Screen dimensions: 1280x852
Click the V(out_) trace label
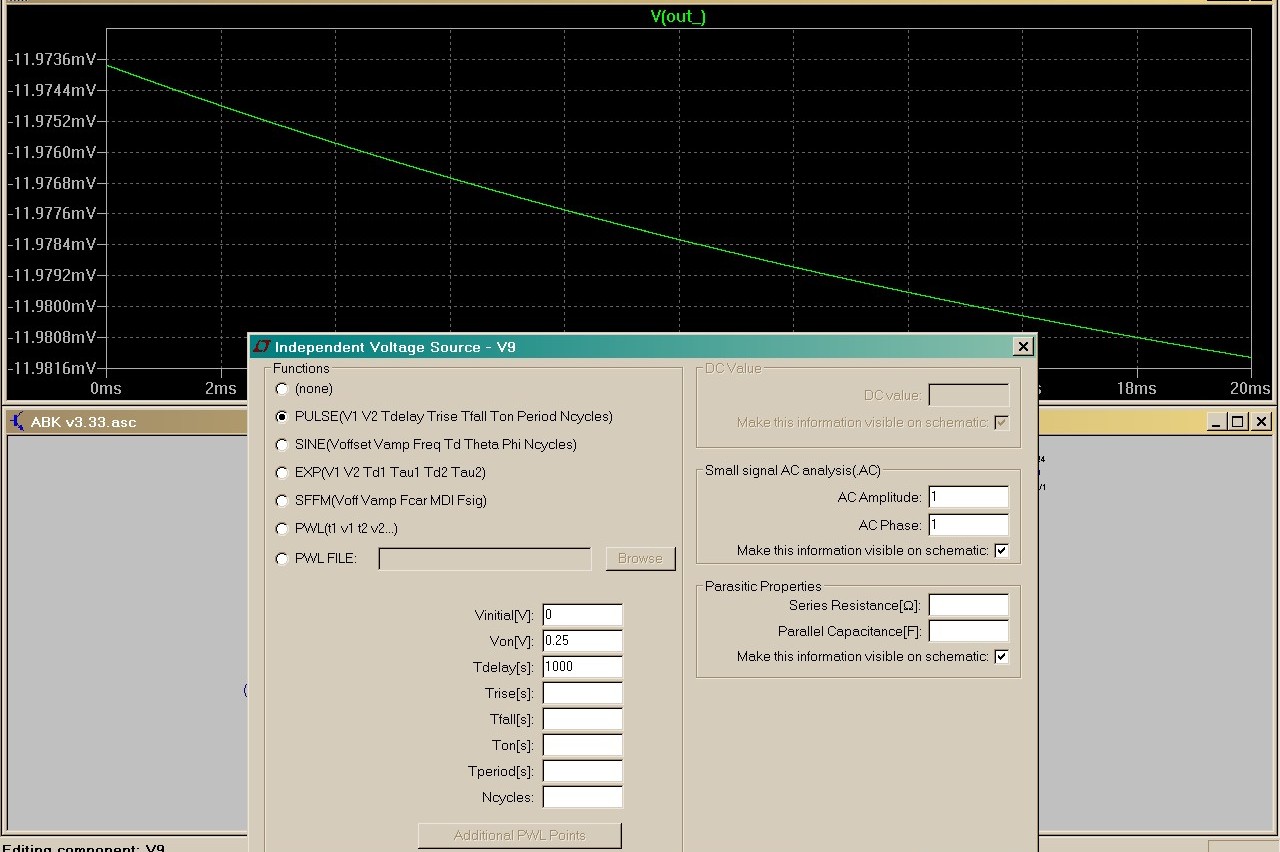coord(678,17)
